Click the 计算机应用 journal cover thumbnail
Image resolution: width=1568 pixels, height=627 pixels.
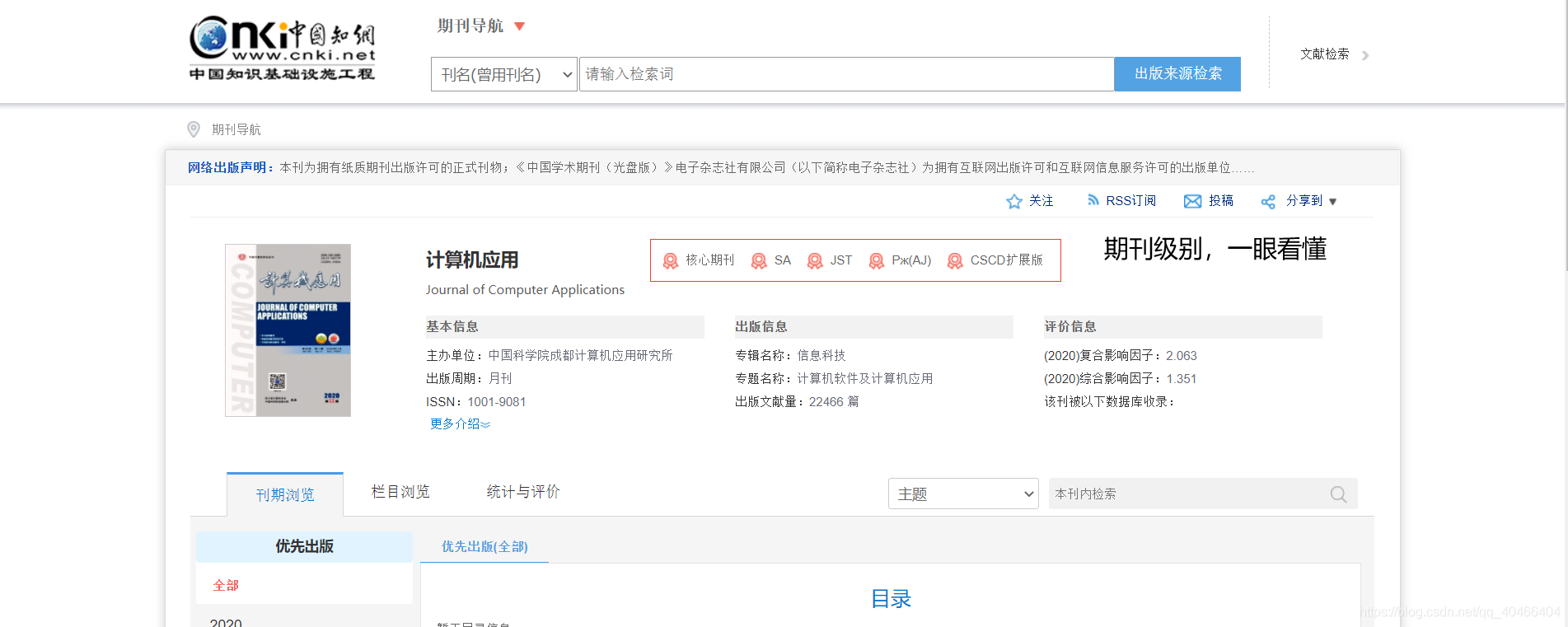(288, 330)
